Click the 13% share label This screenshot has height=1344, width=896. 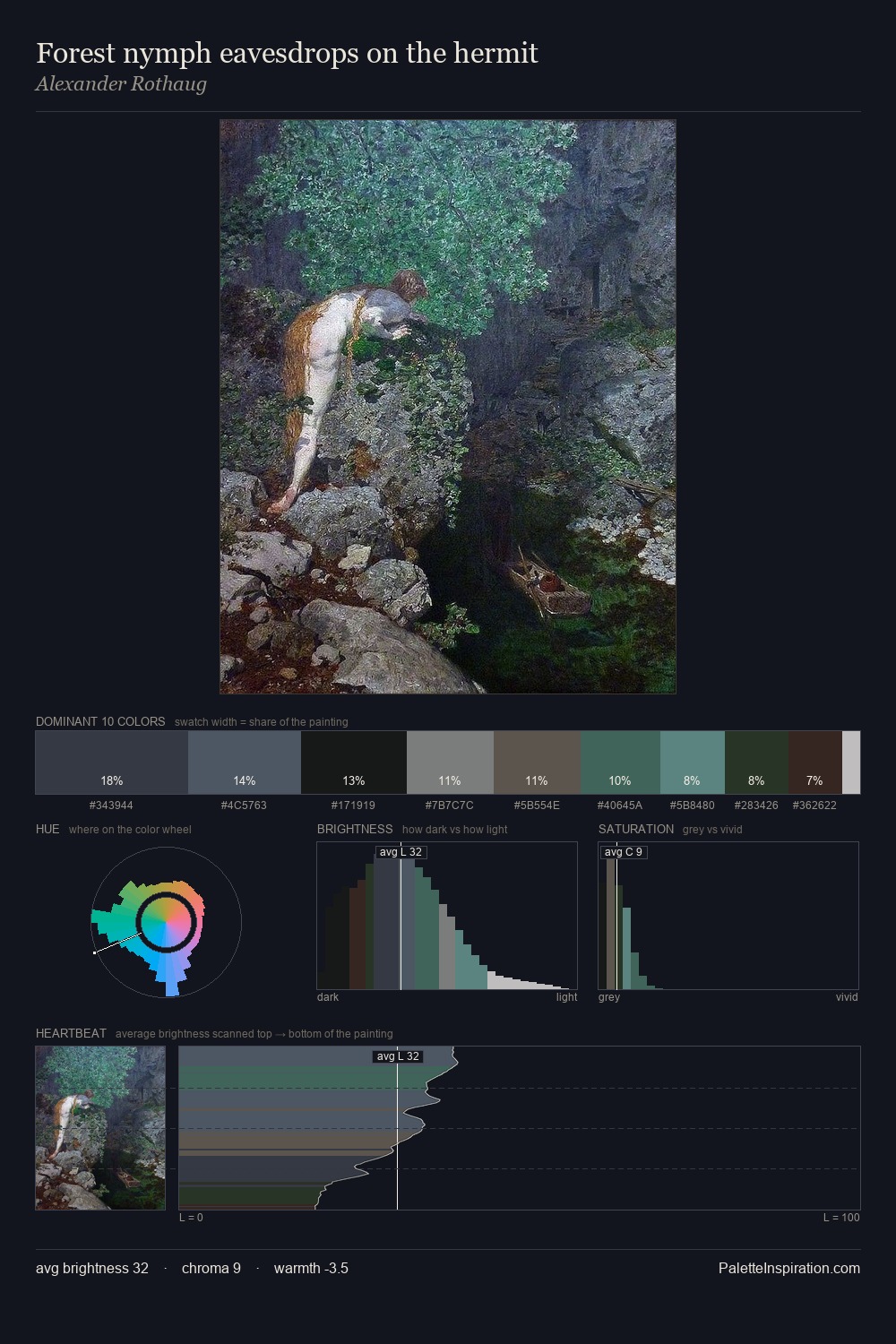(354, 781)
